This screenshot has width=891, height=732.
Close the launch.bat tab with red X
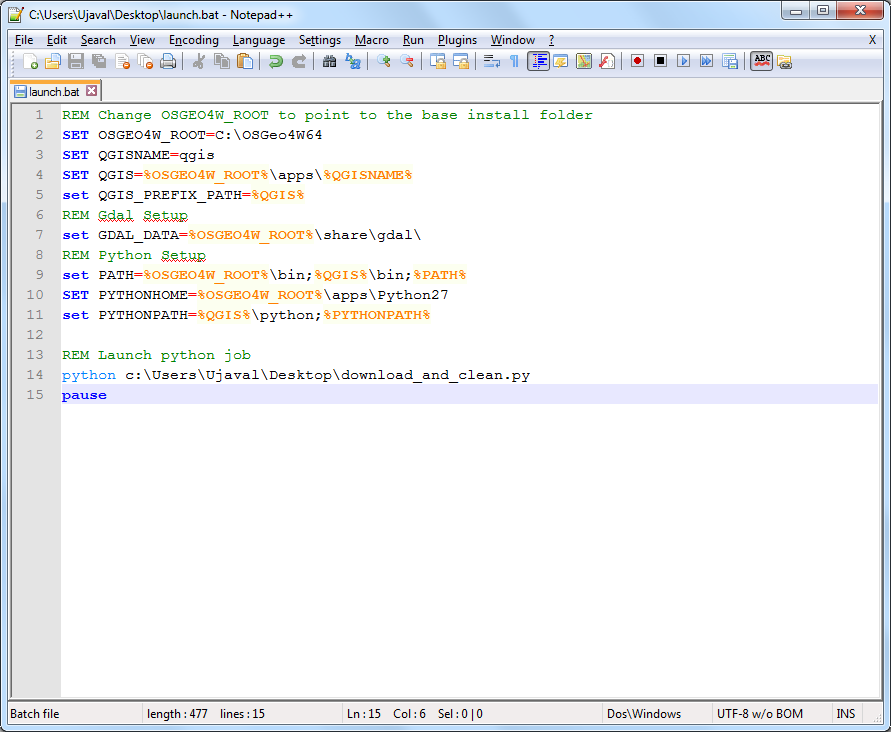point(92,91)
